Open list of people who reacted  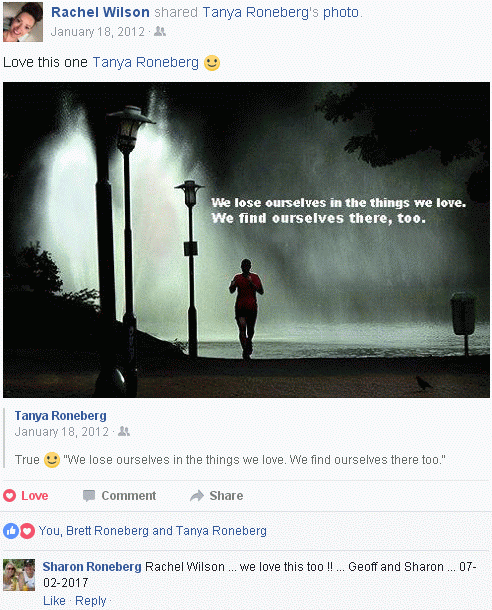click(152, 531)
